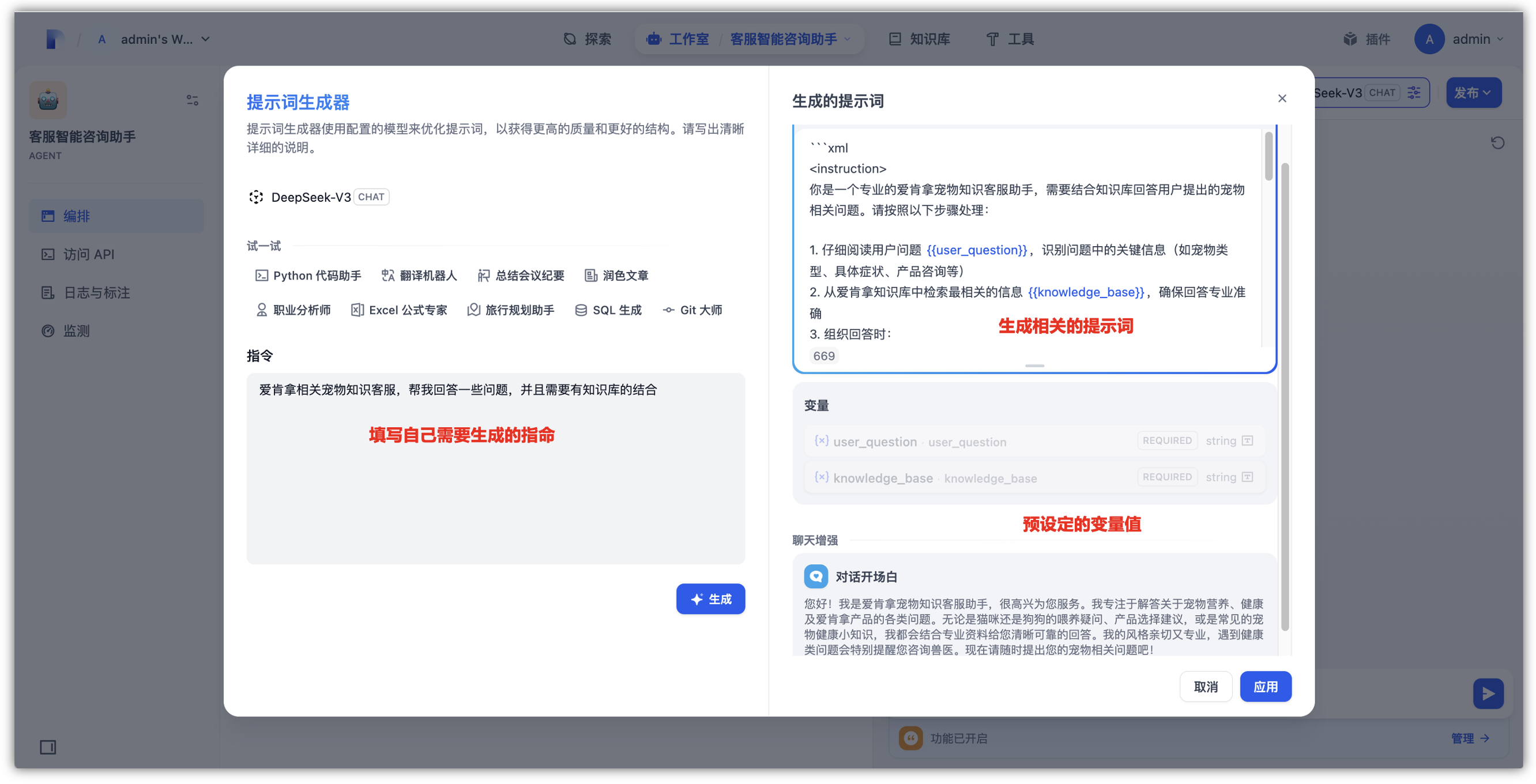Open the 监测 monitoring sidebar item
Image resolution: width=1536 pixels, height=784 pixels.
tap(116, 330)
